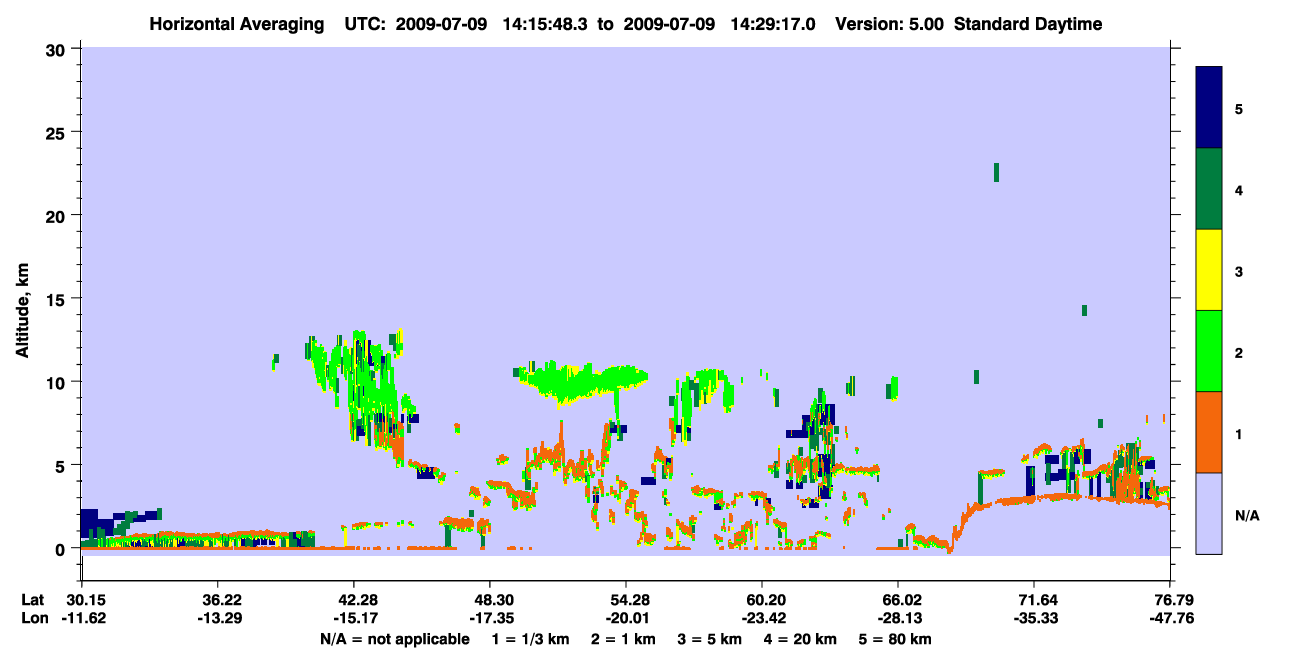Viewport: 1300px width, 667px height.
Task: Click the colorbar label 'N/A'
Action: (x=1246, y=515)
